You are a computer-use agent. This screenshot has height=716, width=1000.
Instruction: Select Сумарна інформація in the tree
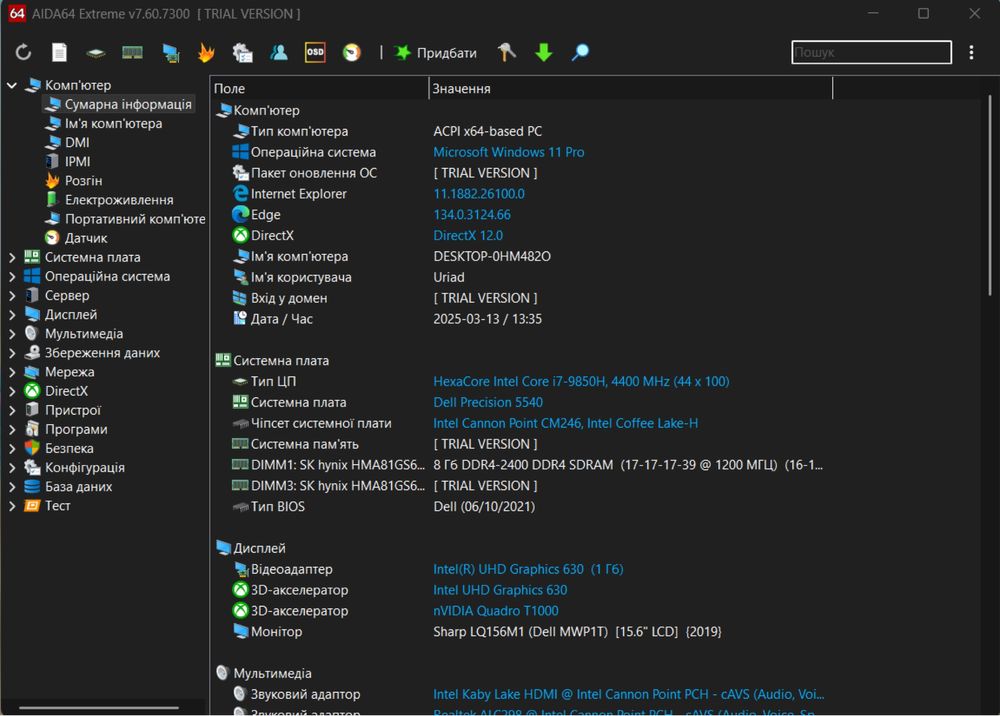(128, 104)
